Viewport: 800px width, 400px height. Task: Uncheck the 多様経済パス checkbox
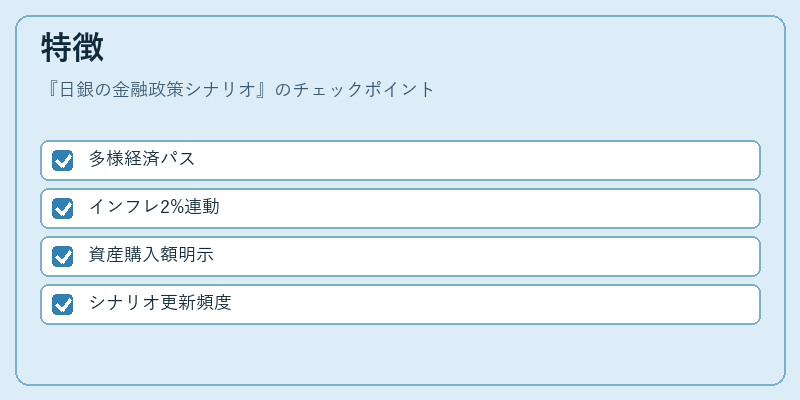[62, 160]
